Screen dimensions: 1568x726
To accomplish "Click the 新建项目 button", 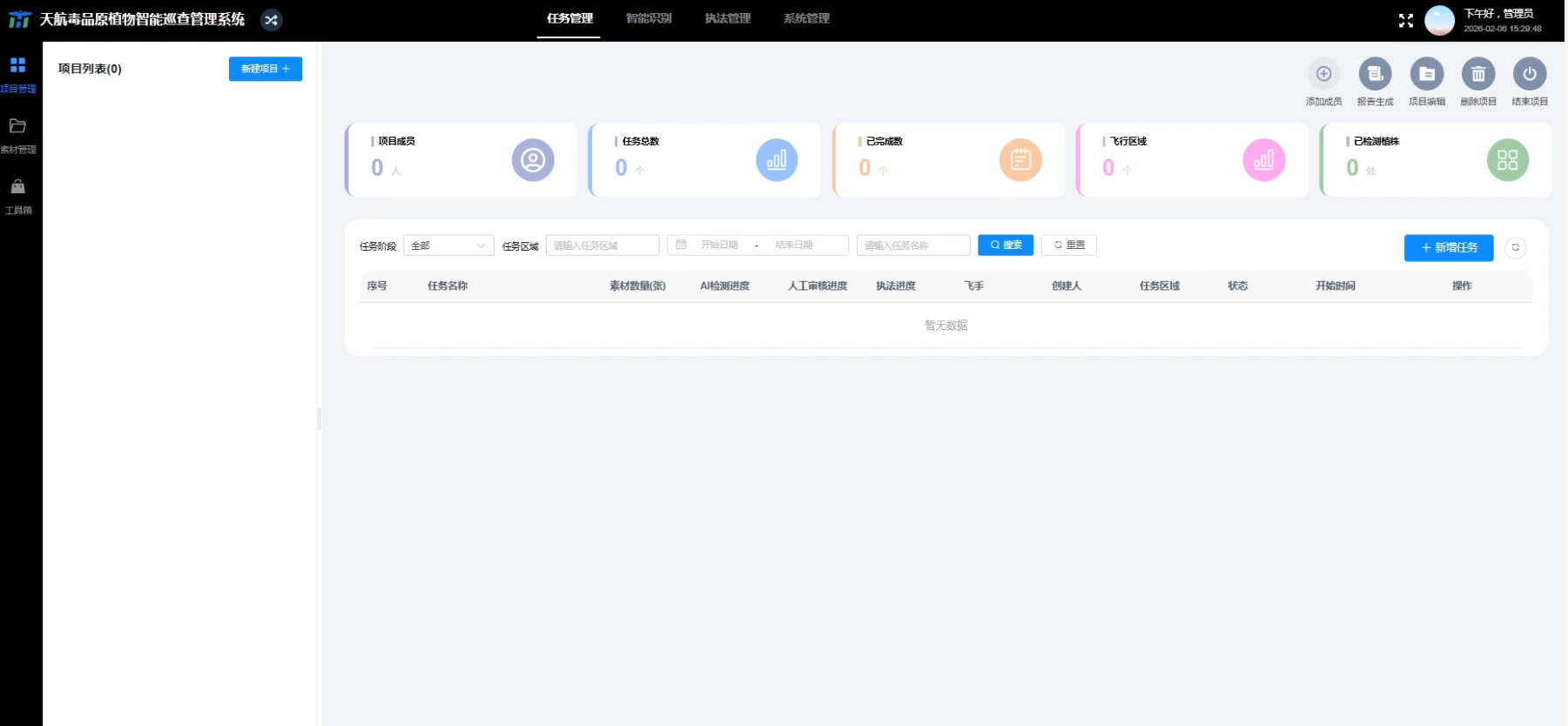I will pyautogui.click(x=266, y=69).
